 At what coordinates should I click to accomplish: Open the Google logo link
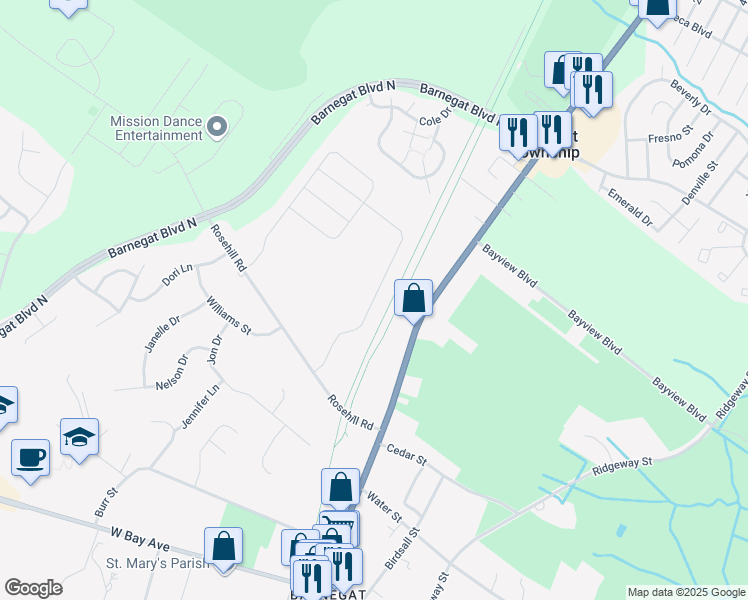pos(33,588)
